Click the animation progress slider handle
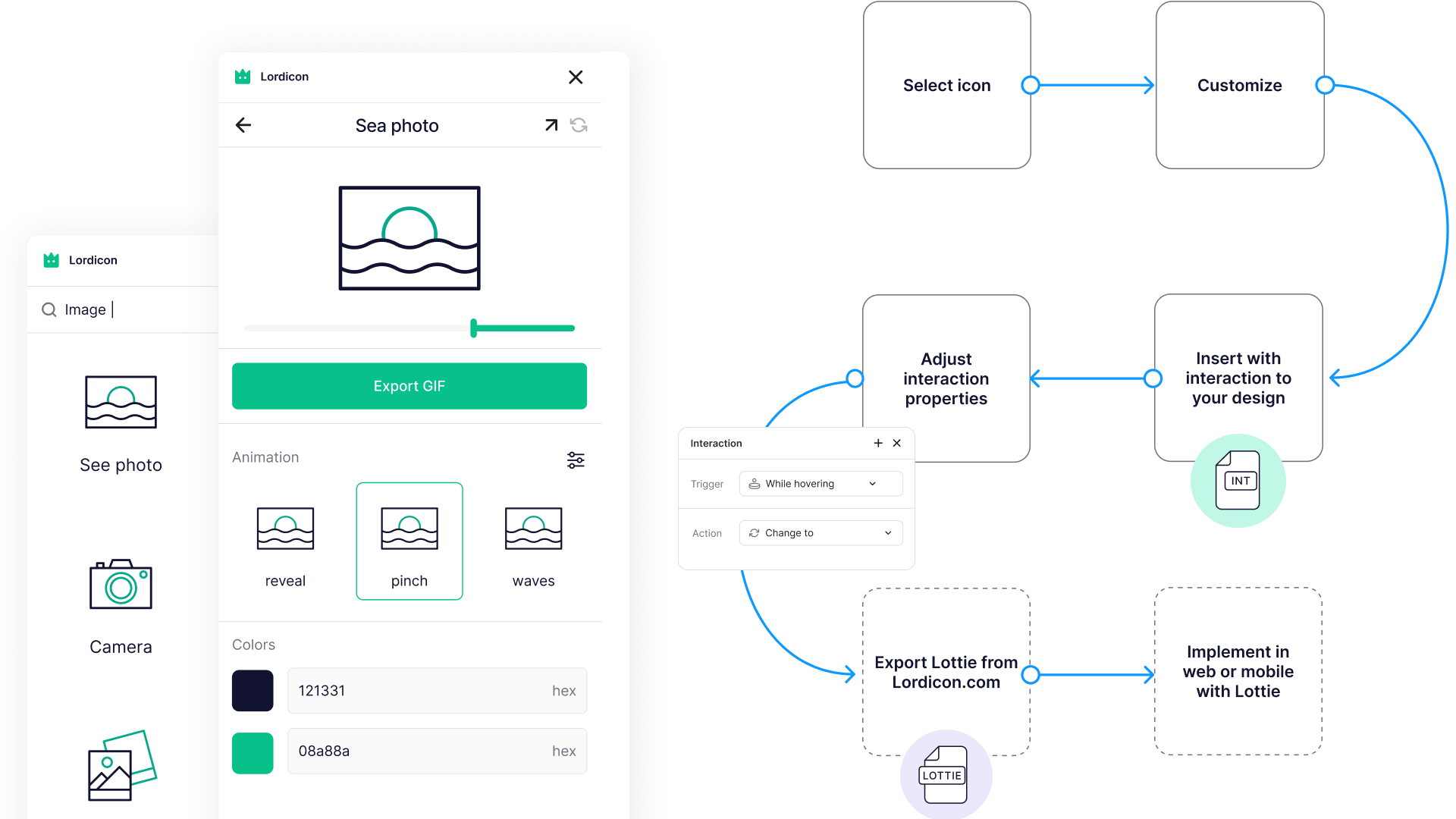 point(474,328)
